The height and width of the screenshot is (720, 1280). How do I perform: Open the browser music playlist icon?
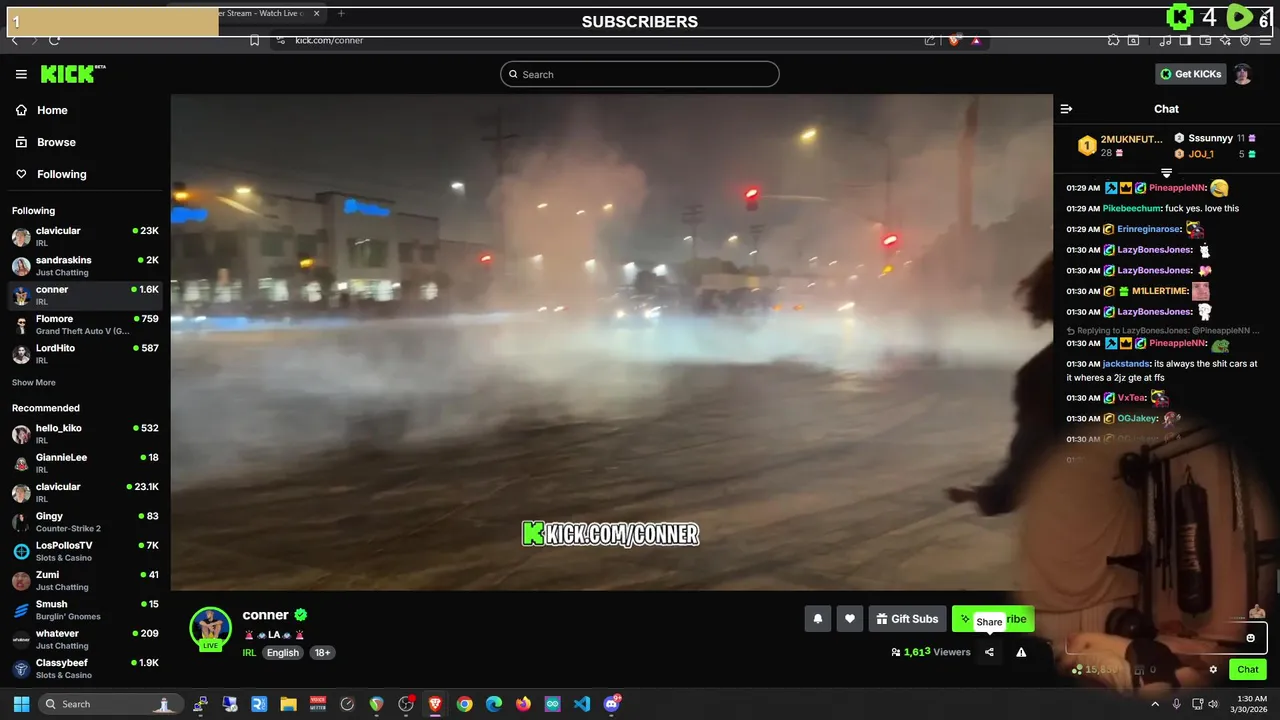pos(1166,40)
